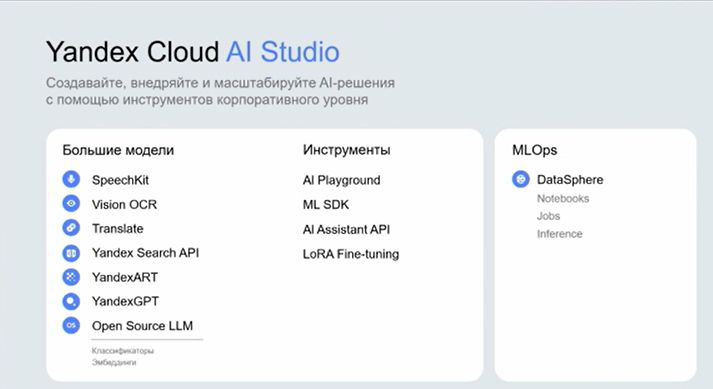Click the MLOps heading
Viewport: 713px width, 389px height.
point(534,150)
